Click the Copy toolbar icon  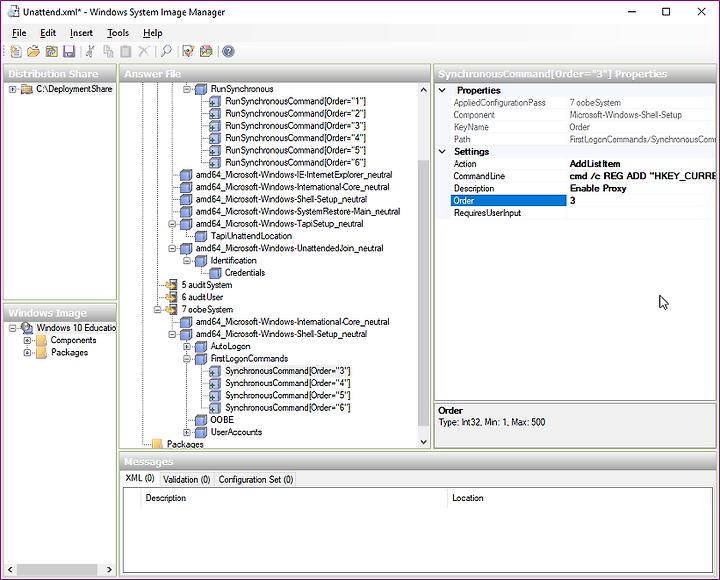point(108,51)
